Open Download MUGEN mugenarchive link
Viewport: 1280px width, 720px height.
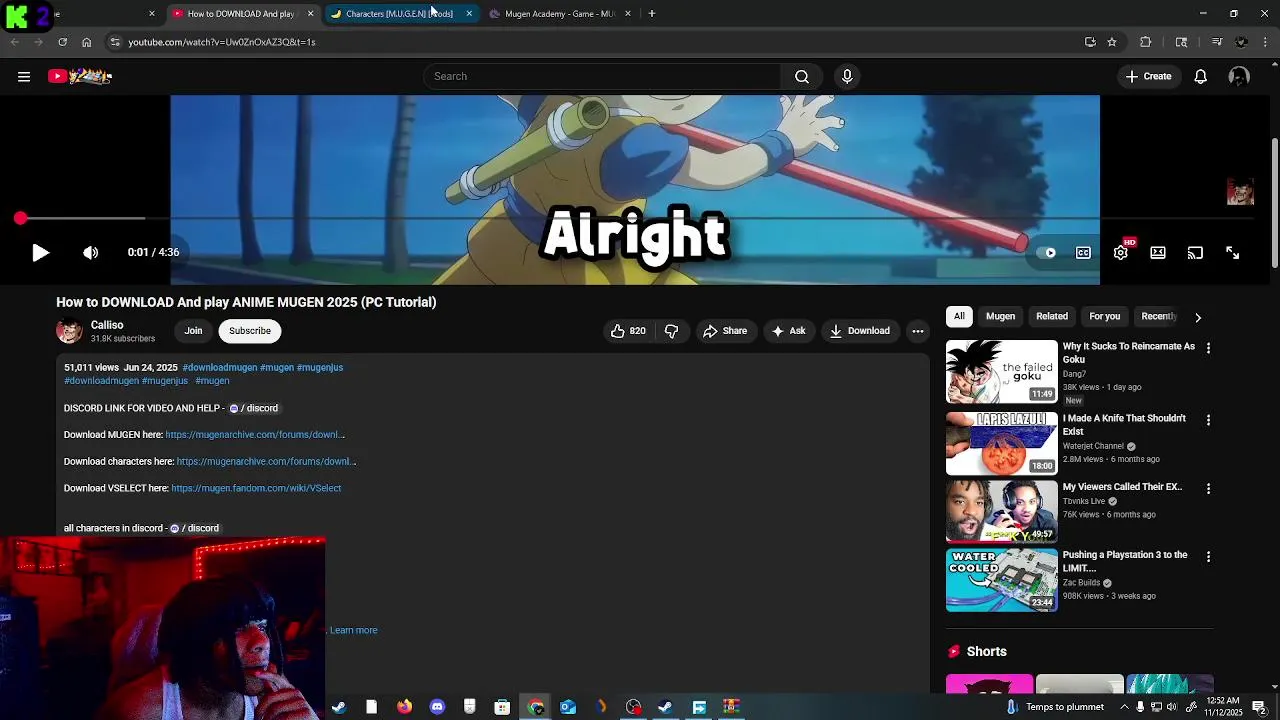pos(255,435)
